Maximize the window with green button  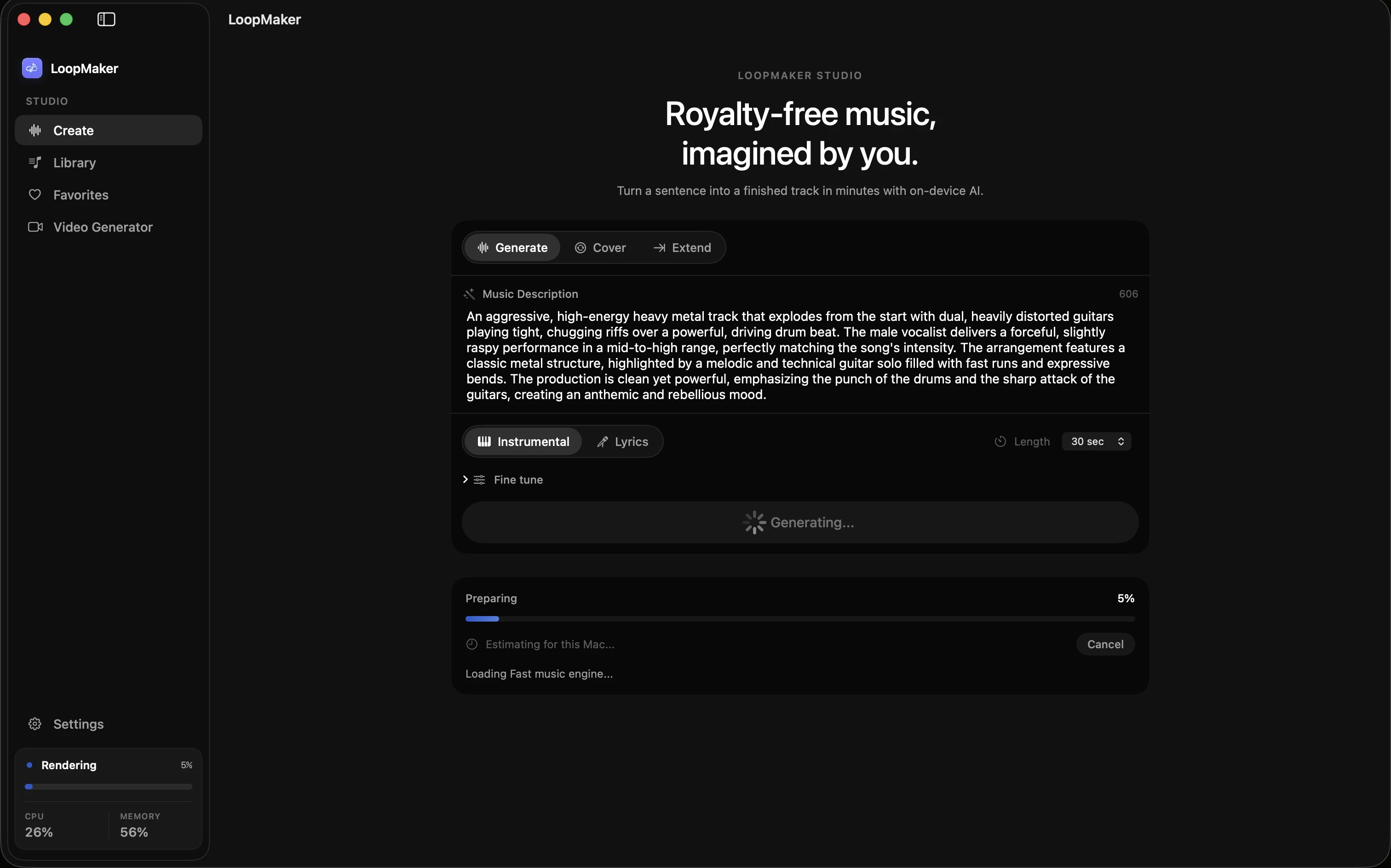[x=67, y=19]
